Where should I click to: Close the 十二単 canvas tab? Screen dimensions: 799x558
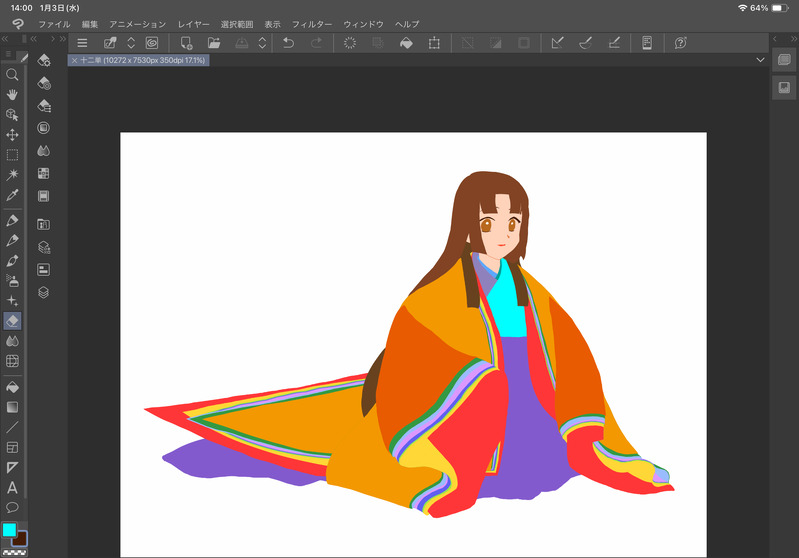74,60
